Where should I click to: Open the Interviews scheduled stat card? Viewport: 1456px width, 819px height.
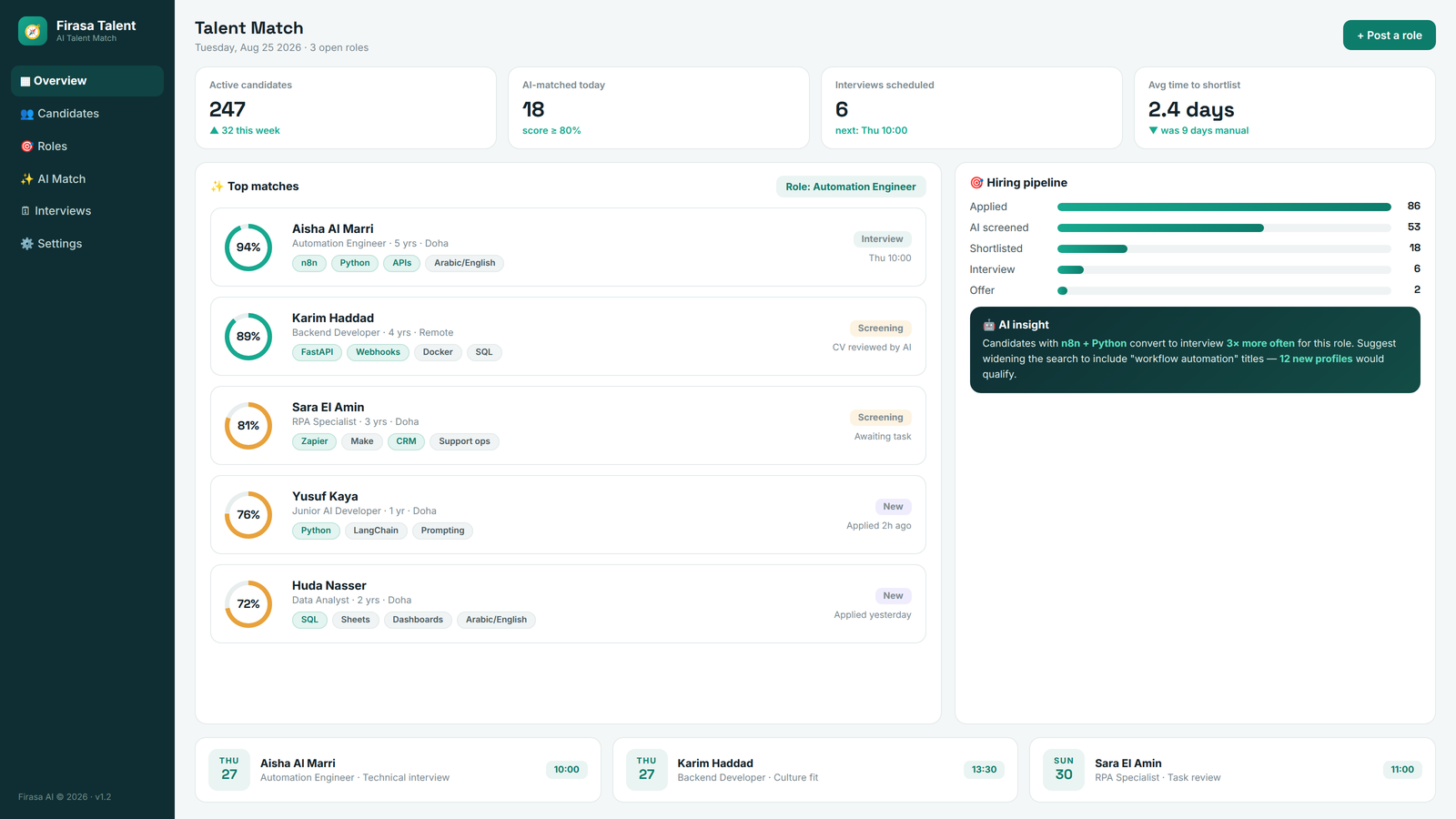972,107
